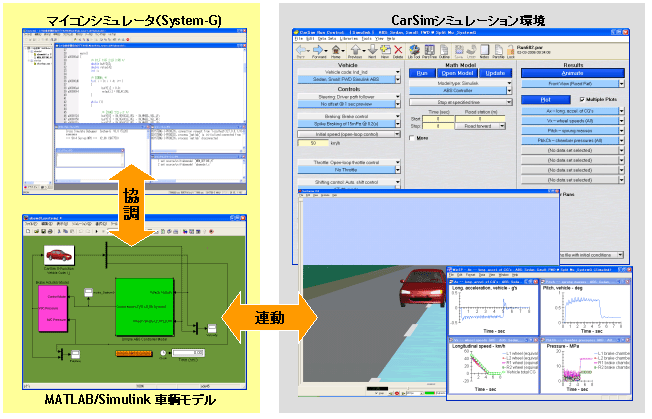Open the File menu in CarSim
Screen dimensions: 652x419
click(x=299, y=39)
